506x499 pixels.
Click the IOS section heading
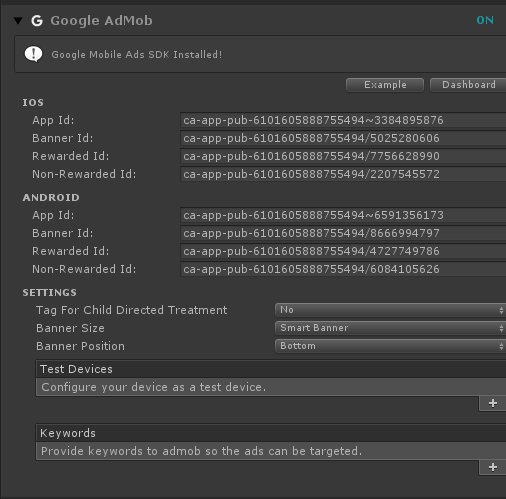point(33,103)
